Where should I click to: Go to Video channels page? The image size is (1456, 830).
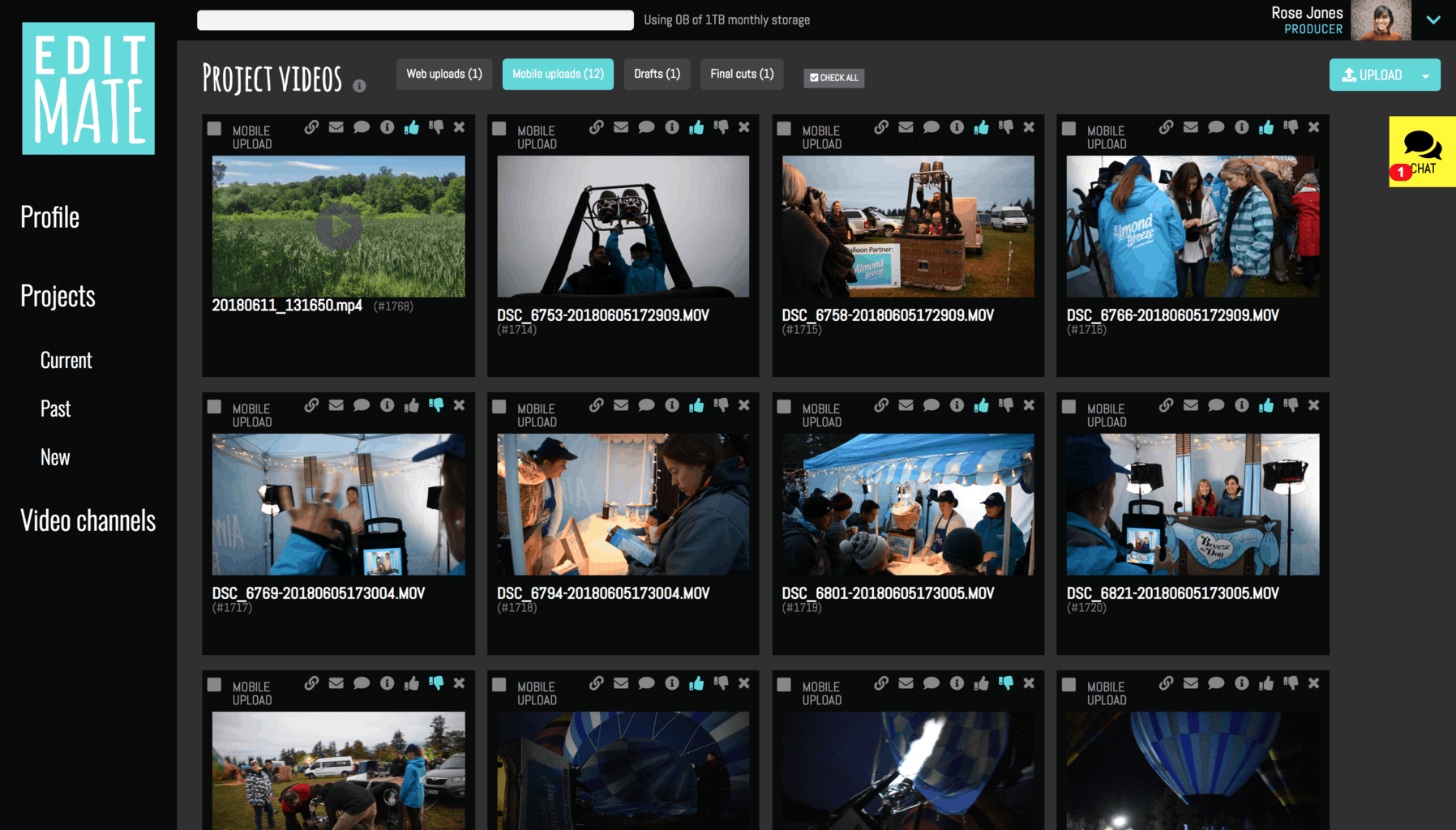coord(88,520)
